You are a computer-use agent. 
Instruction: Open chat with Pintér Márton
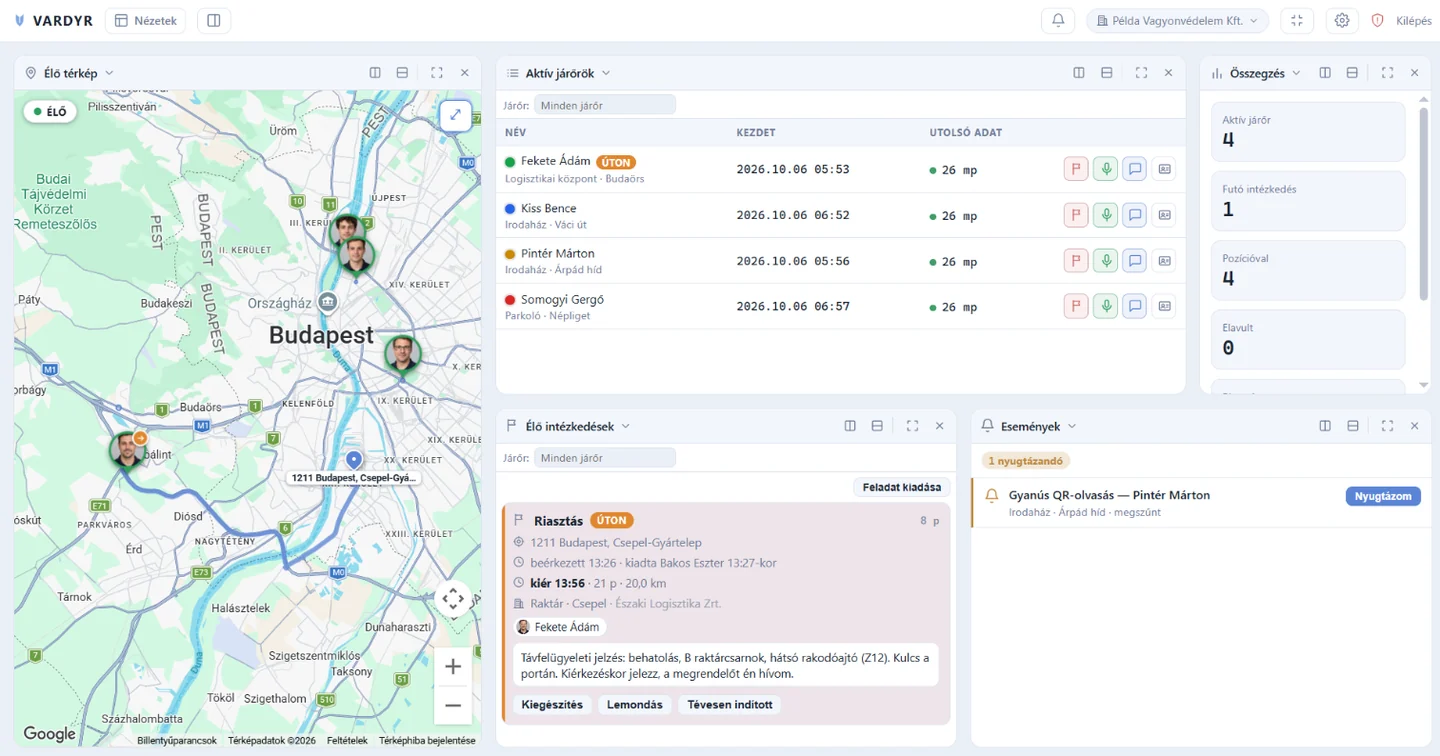(1135, 260)
